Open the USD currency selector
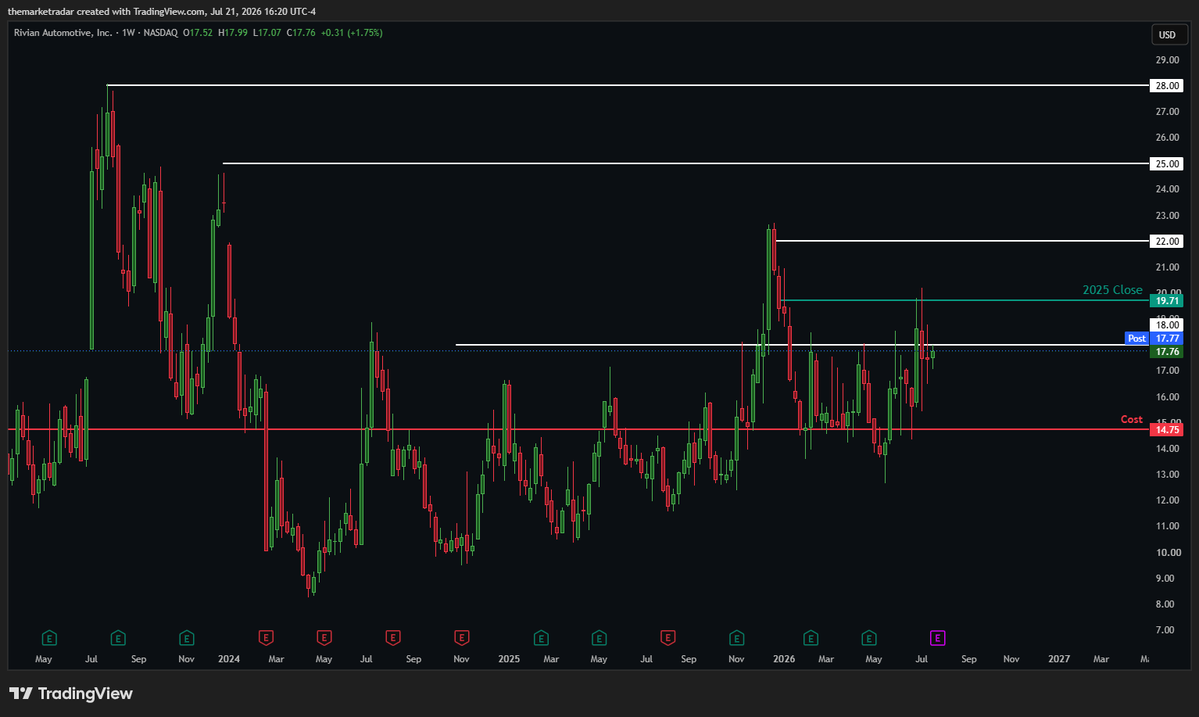Image resolution: width=1199 pixels, height=717 pixels. coord(1167,34)
